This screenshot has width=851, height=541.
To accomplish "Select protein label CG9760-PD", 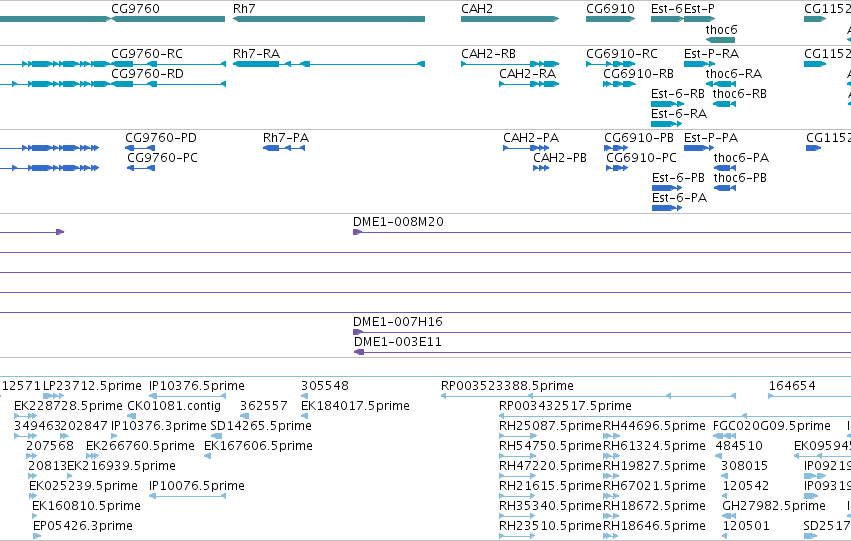I will click(161, 138).
